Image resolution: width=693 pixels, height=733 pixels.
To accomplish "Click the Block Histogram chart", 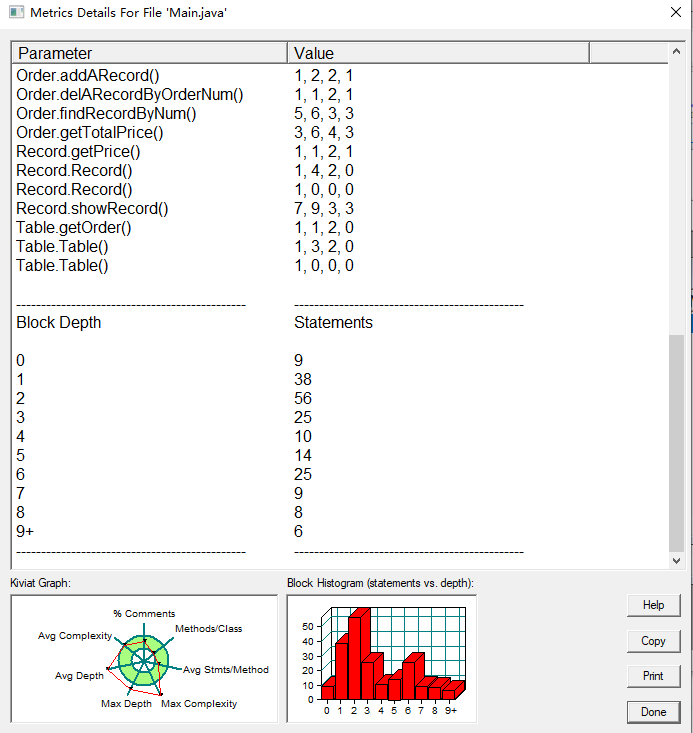I will [382, 659].
